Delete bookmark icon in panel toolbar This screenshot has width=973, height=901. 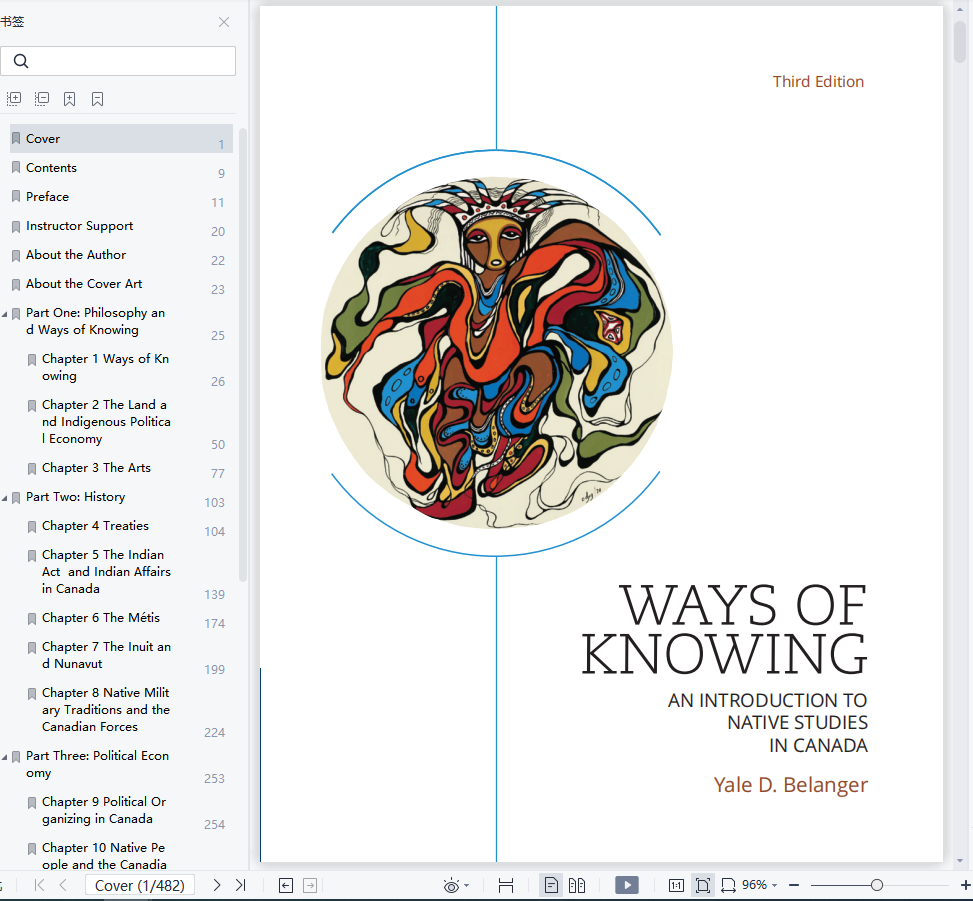coord(97,99)
